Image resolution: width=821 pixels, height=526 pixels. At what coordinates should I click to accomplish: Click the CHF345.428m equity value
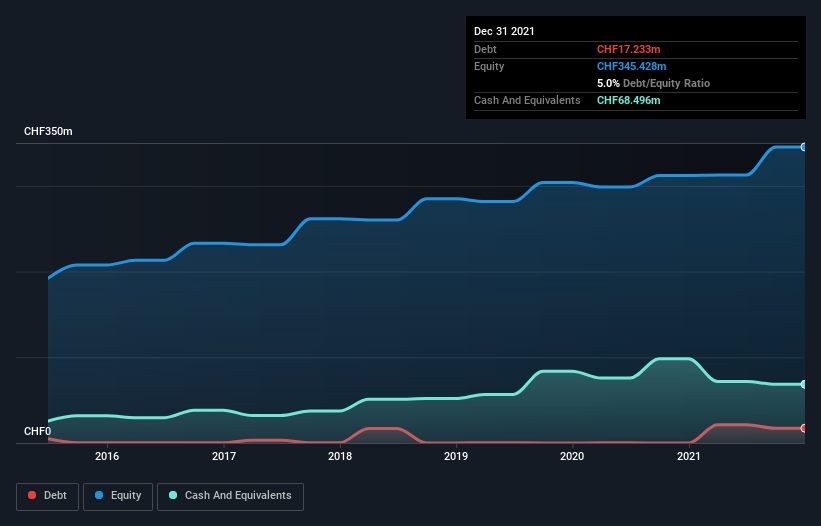point(631,66)
